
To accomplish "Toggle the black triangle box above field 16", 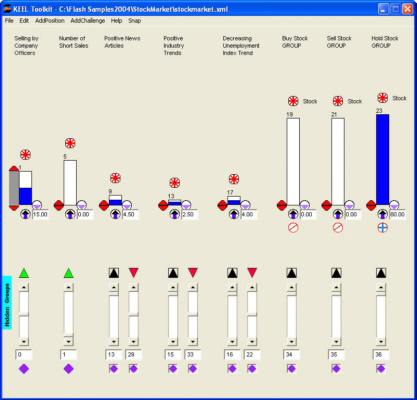I will click(232, 273).
